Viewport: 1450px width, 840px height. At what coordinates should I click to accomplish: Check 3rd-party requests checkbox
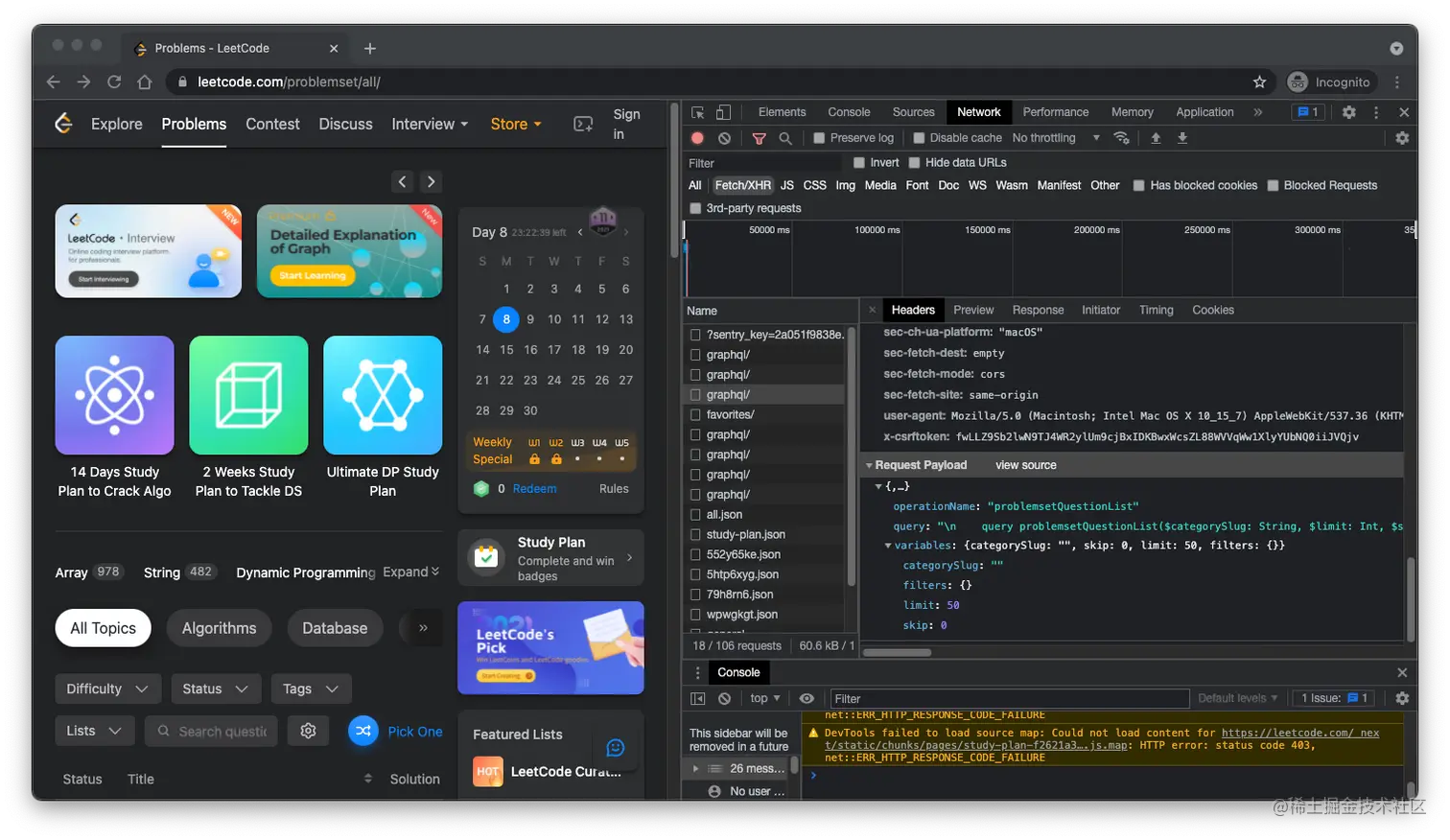pos(695,208)
